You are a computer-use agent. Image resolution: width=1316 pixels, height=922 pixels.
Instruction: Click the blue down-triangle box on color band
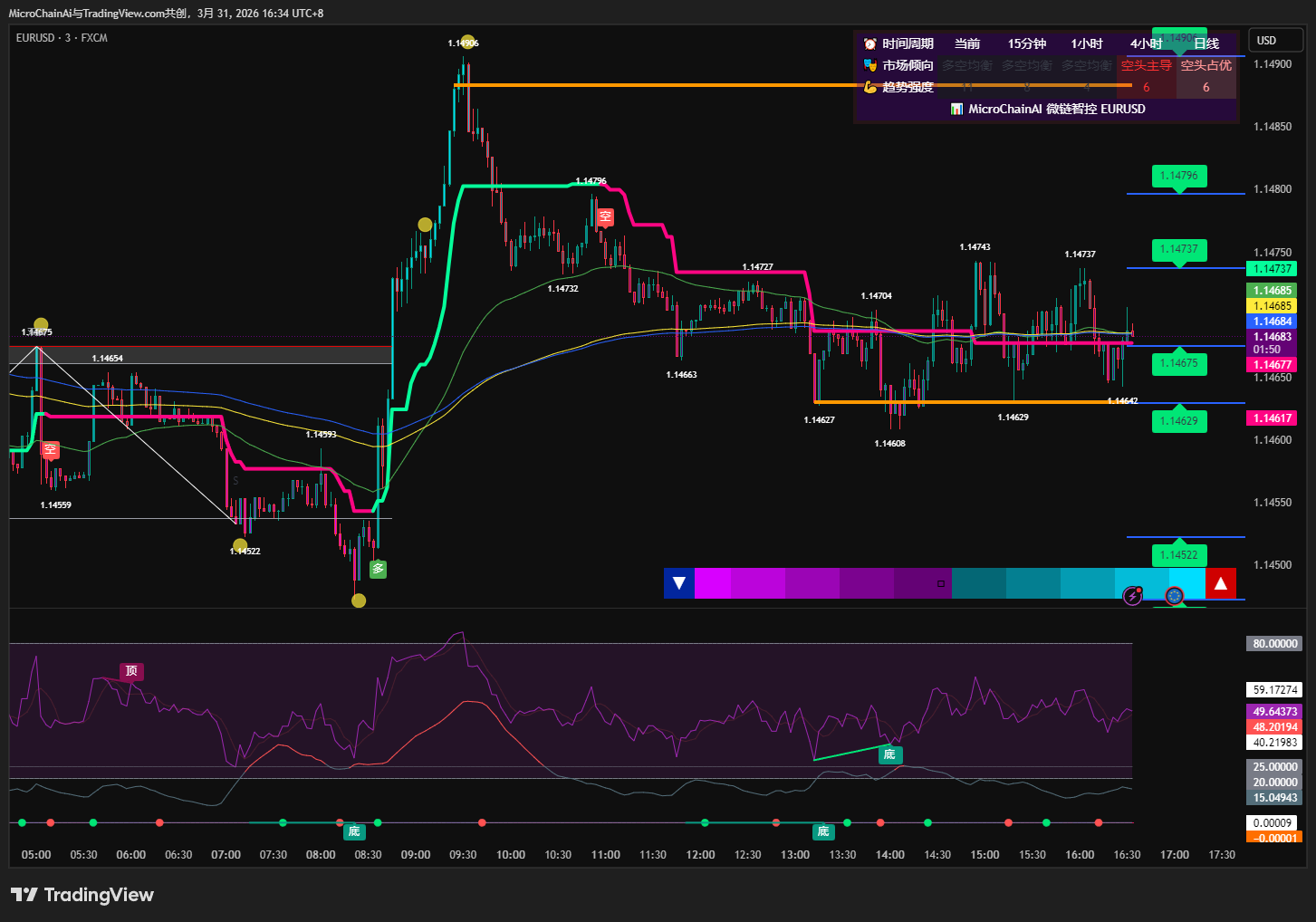click(x=679, y=583)
